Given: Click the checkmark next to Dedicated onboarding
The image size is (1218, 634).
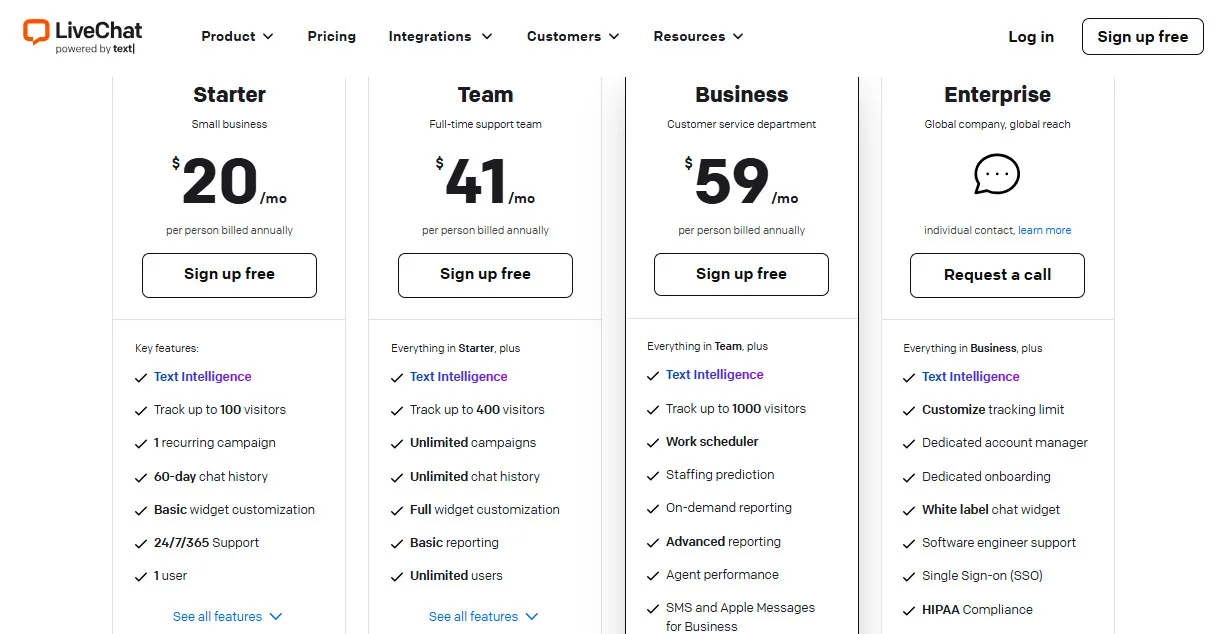Looking at the screenshot, I should (910, 477).
